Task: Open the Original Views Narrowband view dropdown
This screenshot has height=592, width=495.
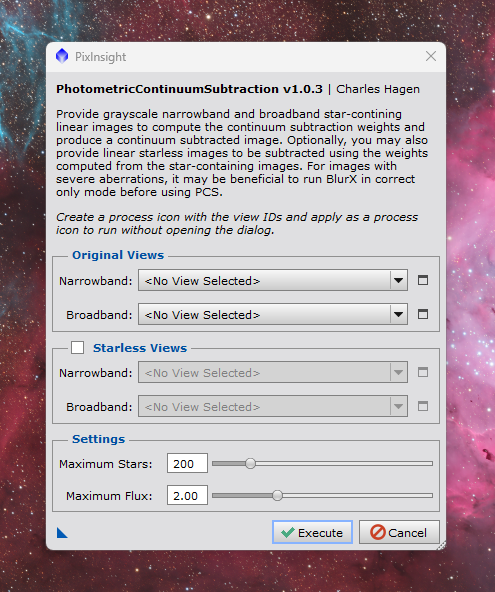Action: [273, 281]
